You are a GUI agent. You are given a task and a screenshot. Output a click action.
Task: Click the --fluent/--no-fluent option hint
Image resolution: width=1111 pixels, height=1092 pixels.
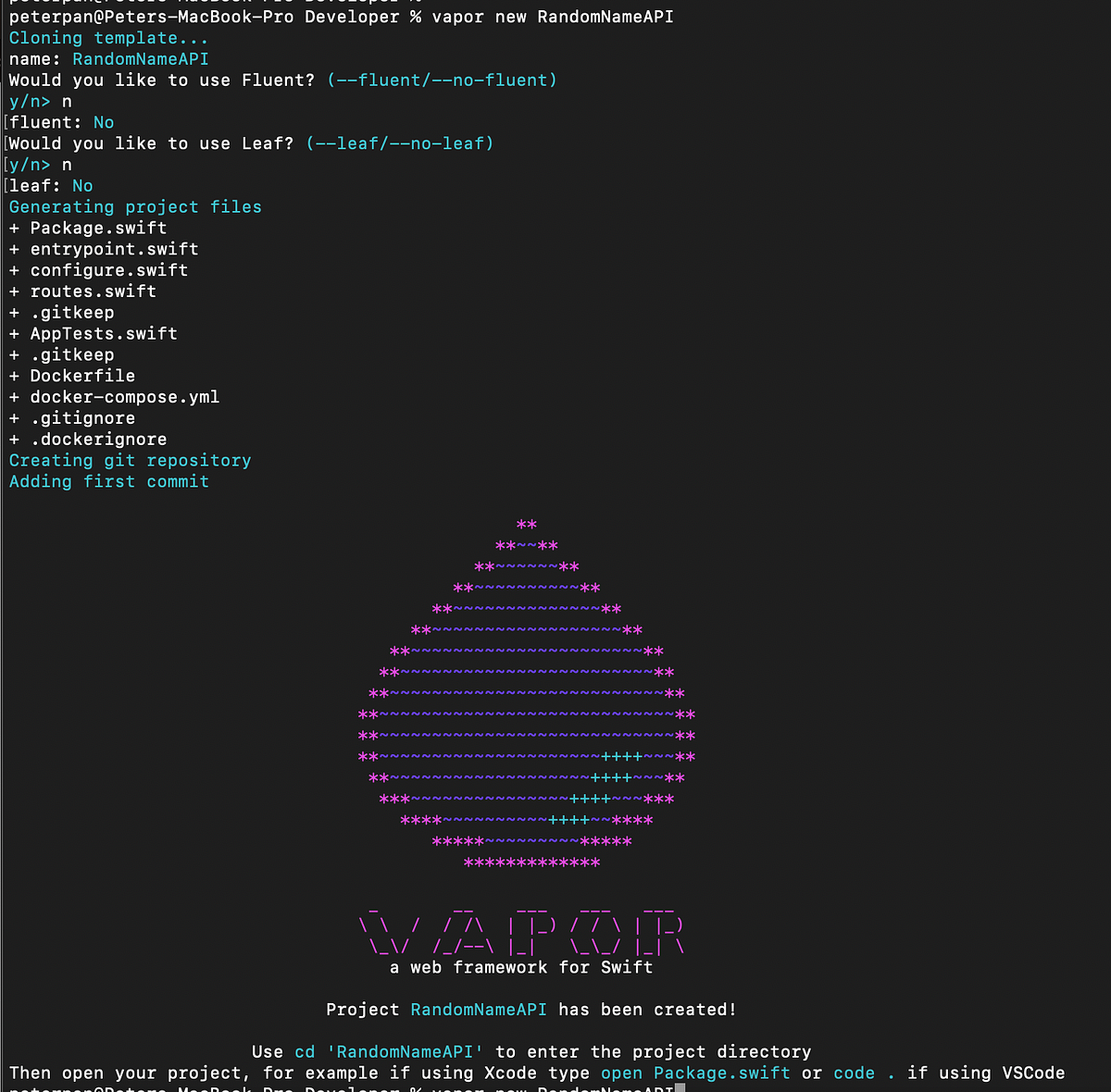point(442,80)
